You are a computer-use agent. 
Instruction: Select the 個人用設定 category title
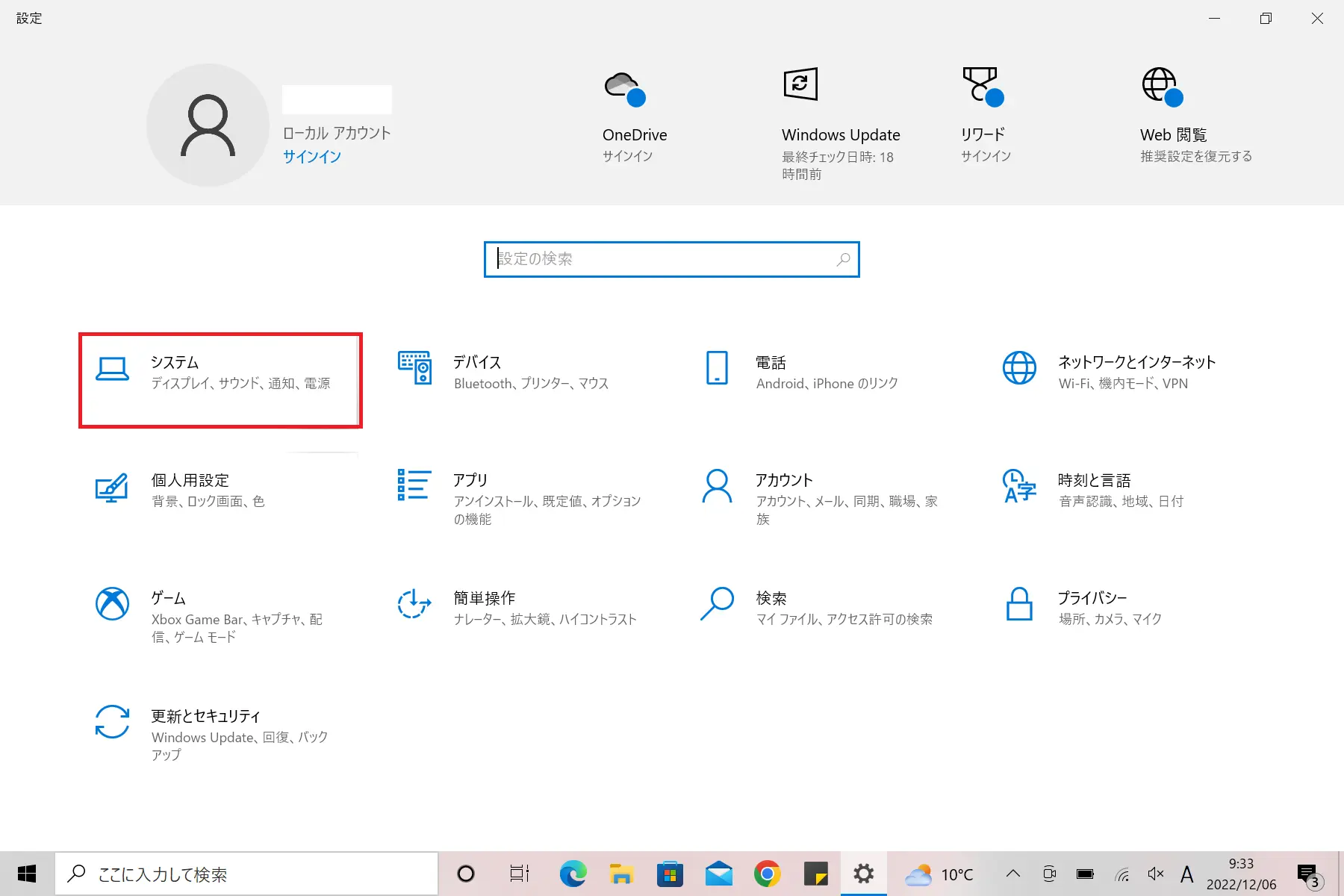click(190, 480)
